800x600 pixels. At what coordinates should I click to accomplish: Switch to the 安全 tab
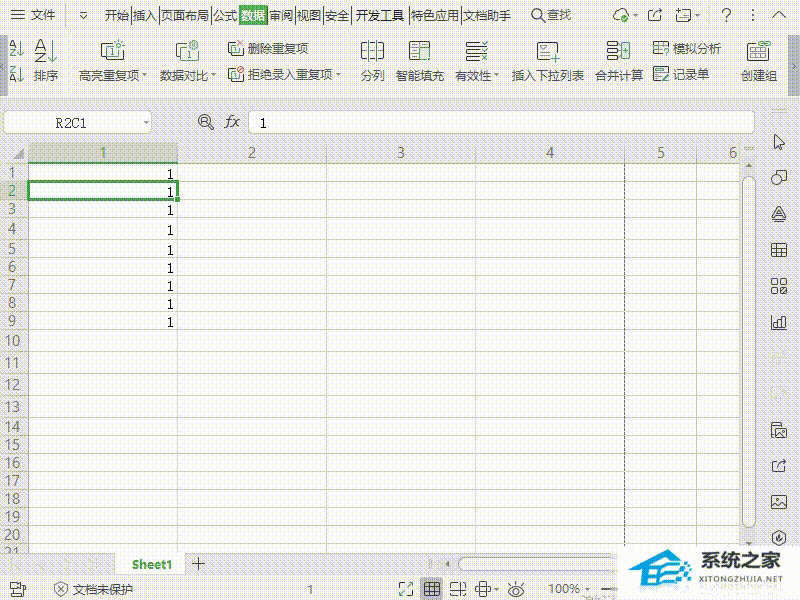coord(337,15)
